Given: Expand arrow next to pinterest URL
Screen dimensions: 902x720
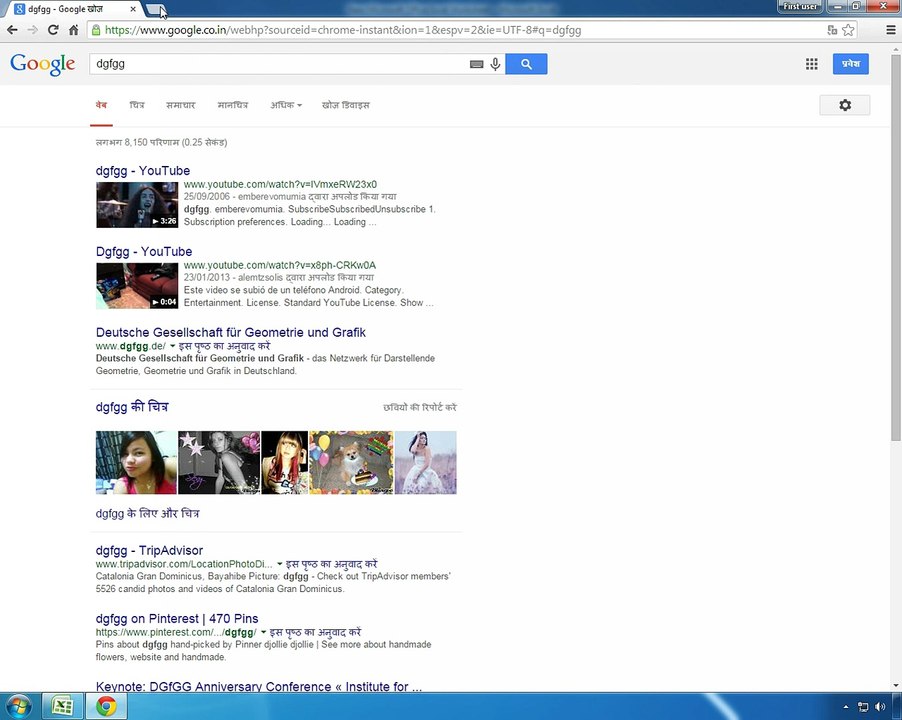Looking at the screenshot, I should pyautogui.click(x=263, y=633).
